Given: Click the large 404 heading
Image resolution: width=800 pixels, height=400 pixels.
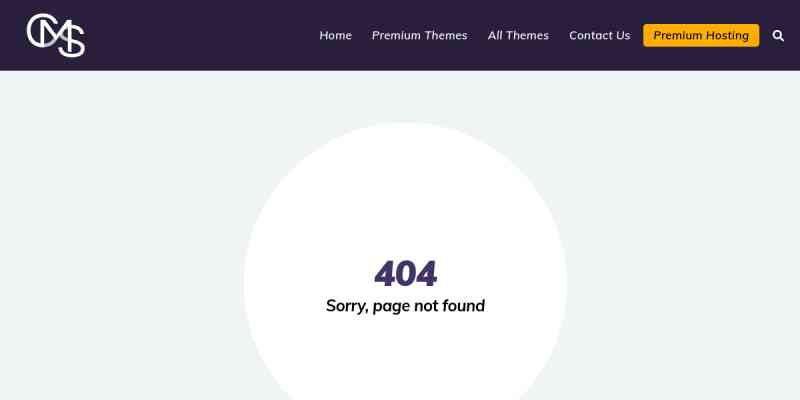Looking at the screenshot, I should click(x=406, y=273).
